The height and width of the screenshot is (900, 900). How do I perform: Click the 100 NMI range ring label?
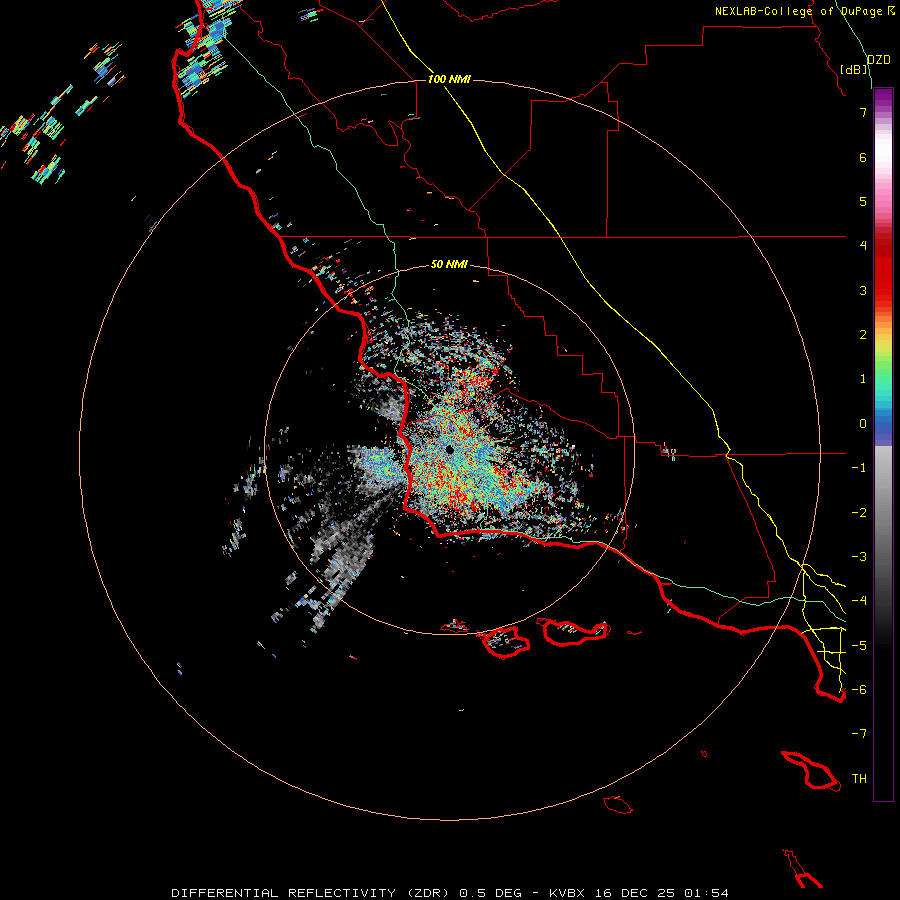click(449, 79)
